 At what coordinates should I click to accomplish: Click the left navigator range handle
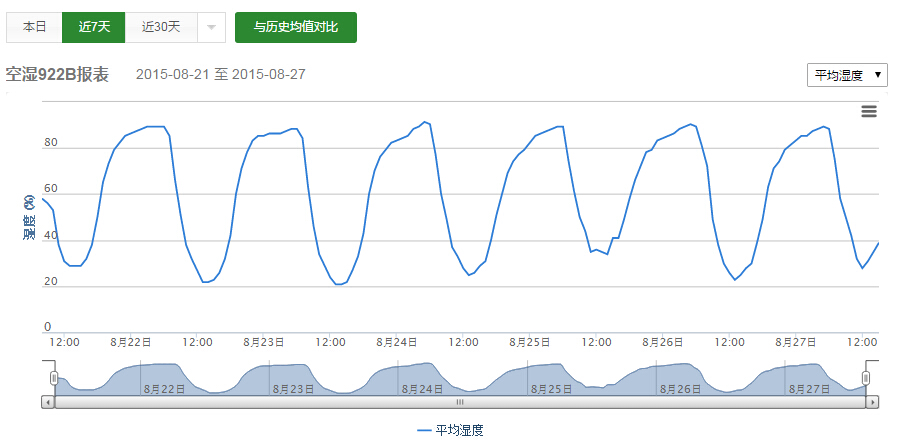tap(55, 378)
